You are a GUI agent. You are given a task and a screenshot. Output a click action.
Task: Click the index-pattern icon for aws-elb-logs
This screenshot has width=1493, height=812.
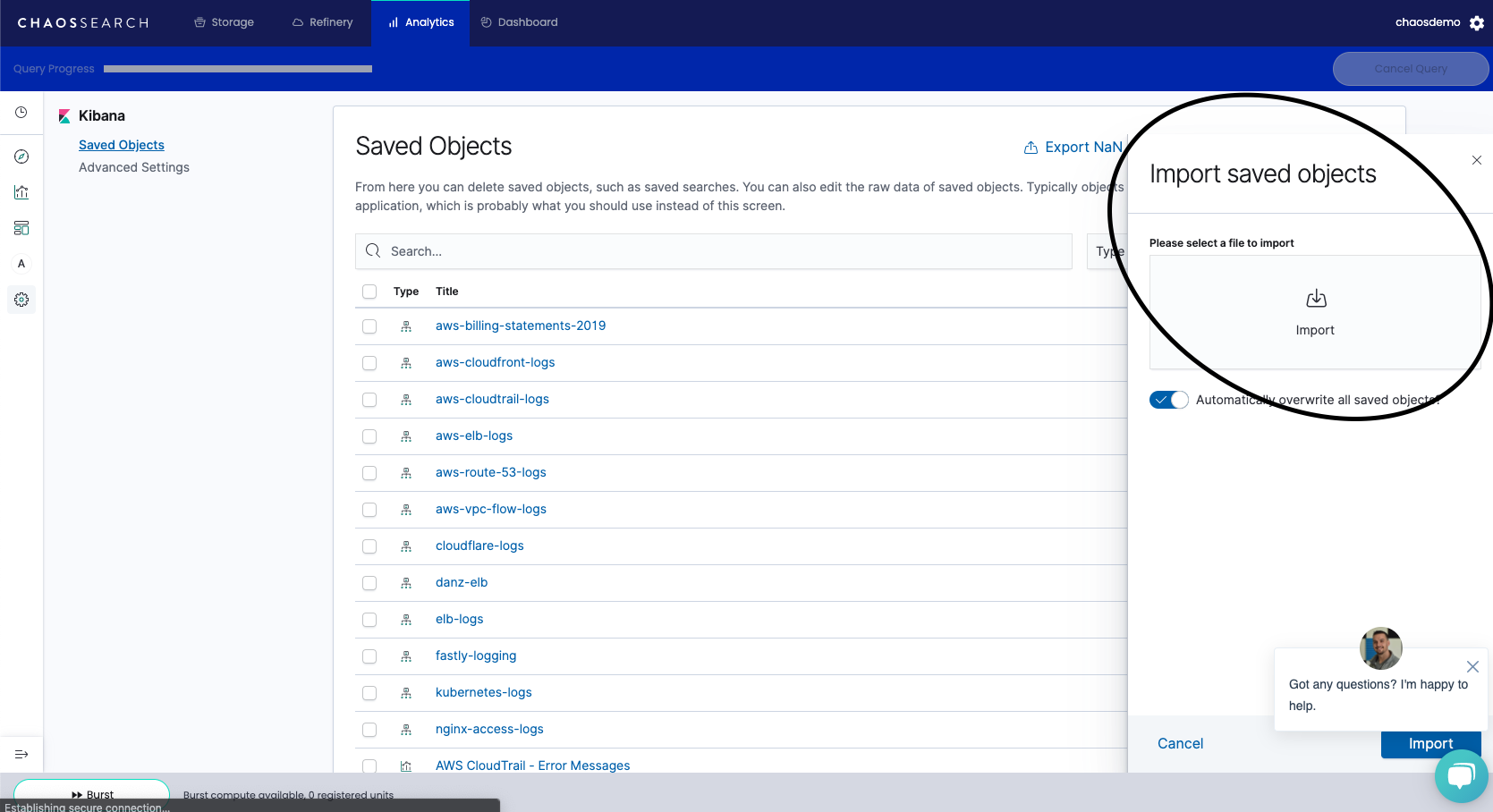click(406, 436)
